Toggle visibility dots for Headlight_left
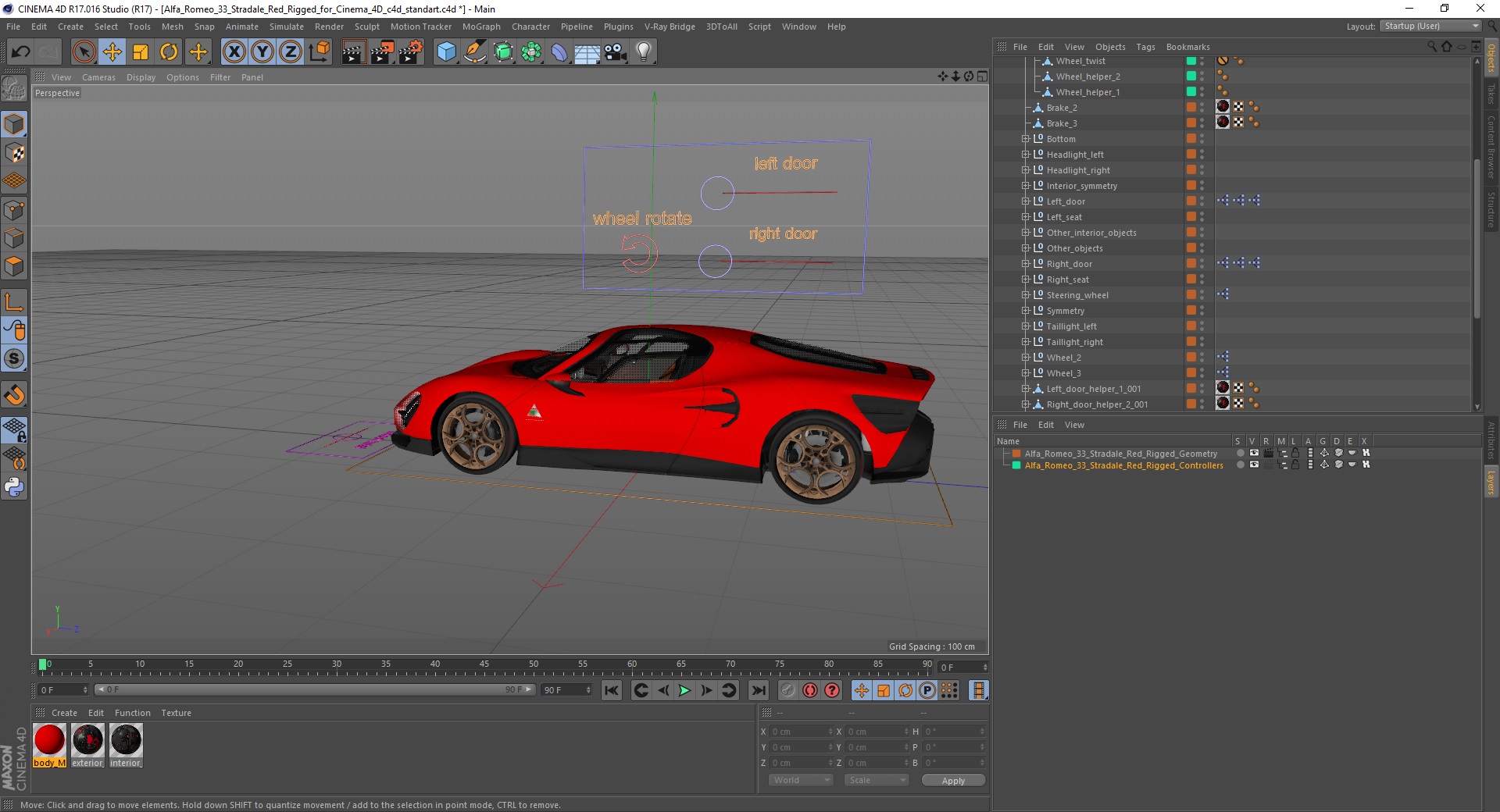This screenshot has width=1500, height=812. (1202, 155)
